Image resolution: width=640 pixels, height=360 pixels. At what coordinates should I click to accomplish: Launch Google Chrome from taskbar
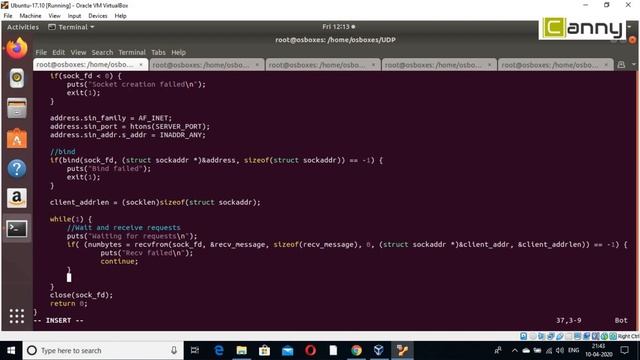(x=356, y=350)
